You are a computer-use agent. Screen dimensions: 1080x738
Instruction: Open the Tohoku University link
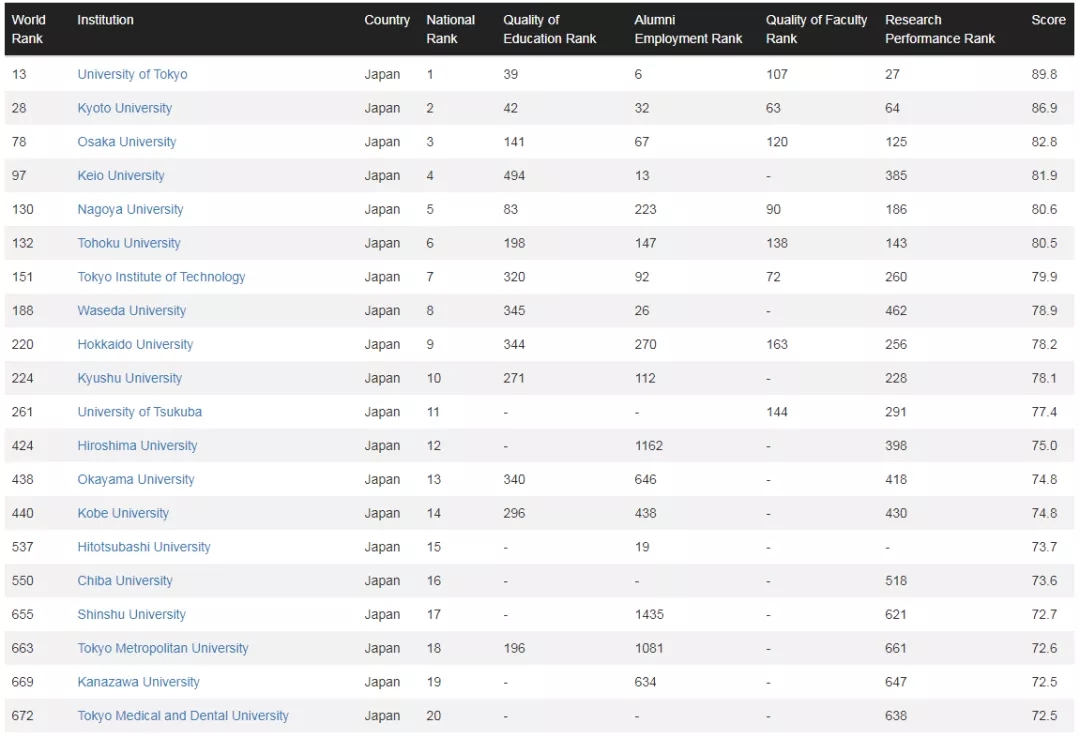(129, 243)
